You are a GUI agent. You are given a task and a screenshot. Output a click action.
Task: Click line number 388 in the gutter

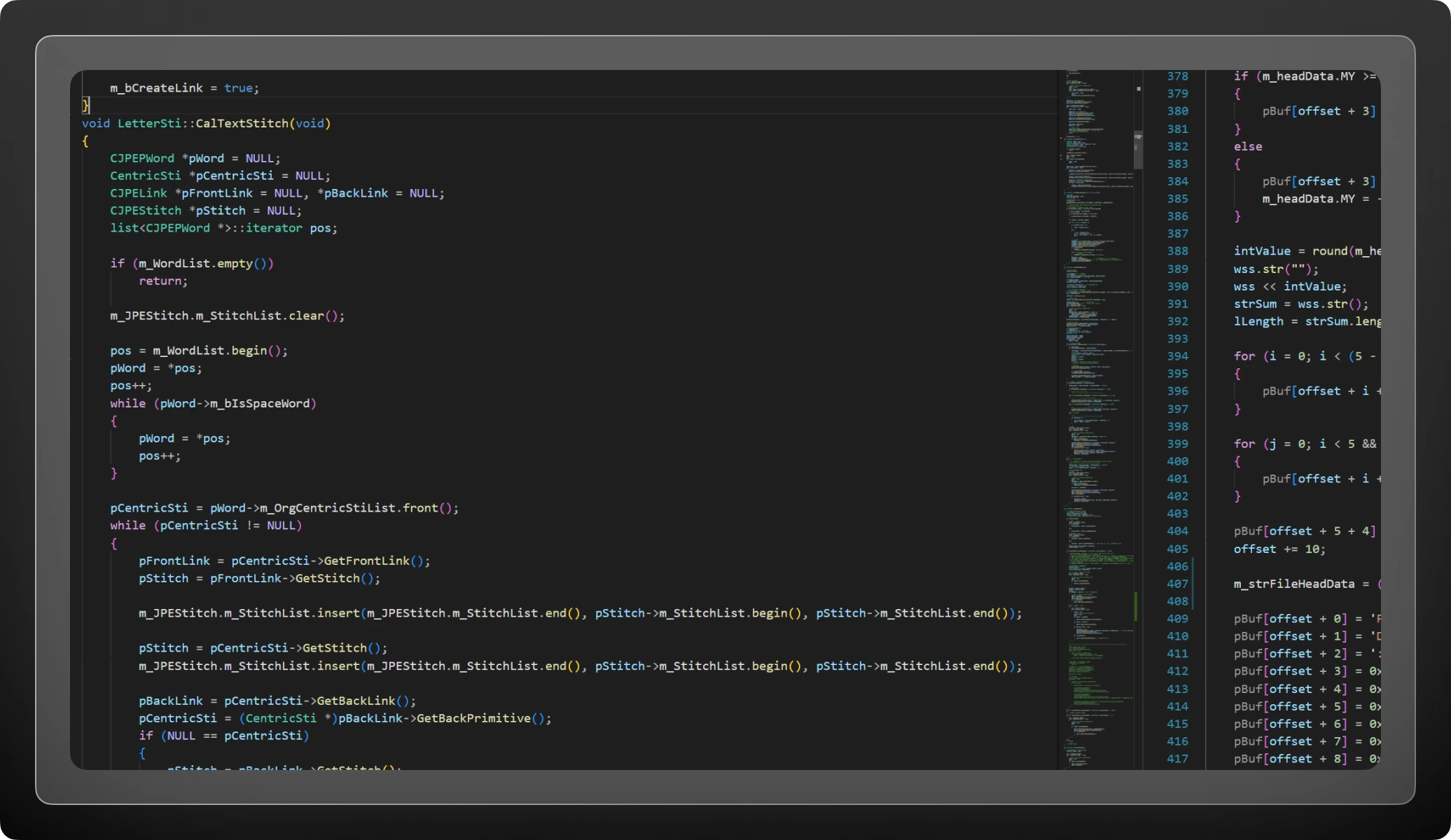pos(1177,251)
